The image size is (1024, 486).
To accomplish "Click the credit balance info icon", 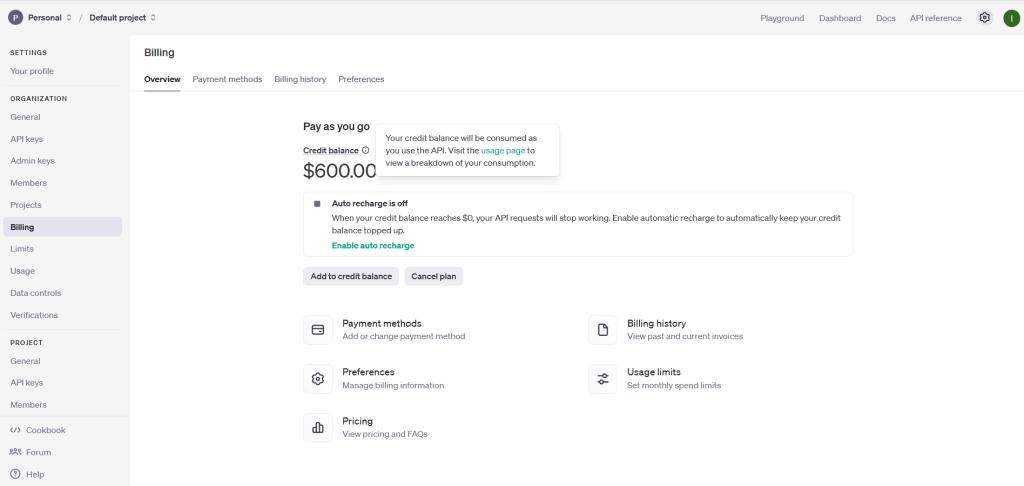I will coord(366,150).
